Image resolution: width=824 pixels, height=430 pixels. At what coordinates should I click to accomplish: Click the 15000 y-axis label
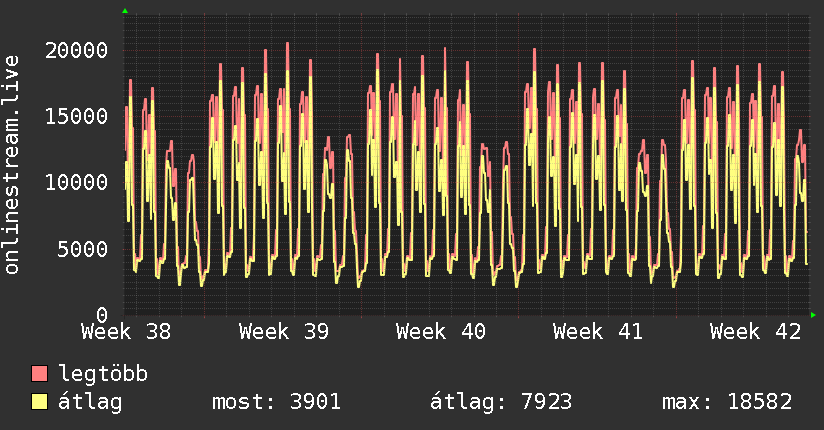click(x=76, y=116)
